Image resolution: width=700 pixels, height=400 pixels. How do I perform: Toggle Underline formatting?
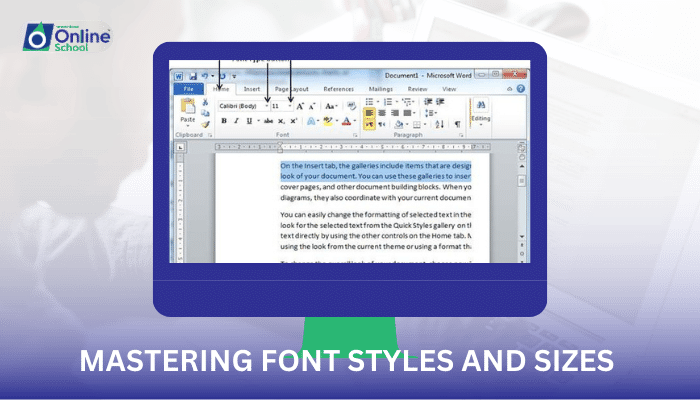(249, 121)
